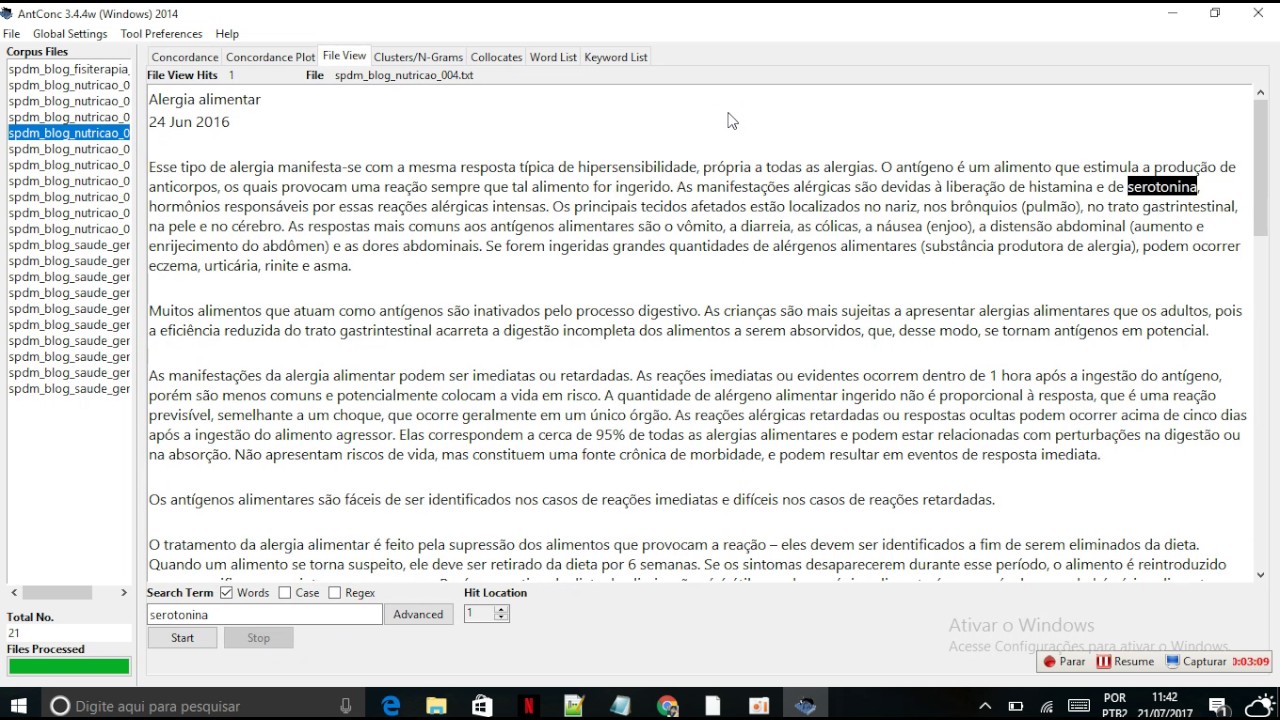
Task: Click the text view scroll-up arrow
Action: pos(1260,93)
